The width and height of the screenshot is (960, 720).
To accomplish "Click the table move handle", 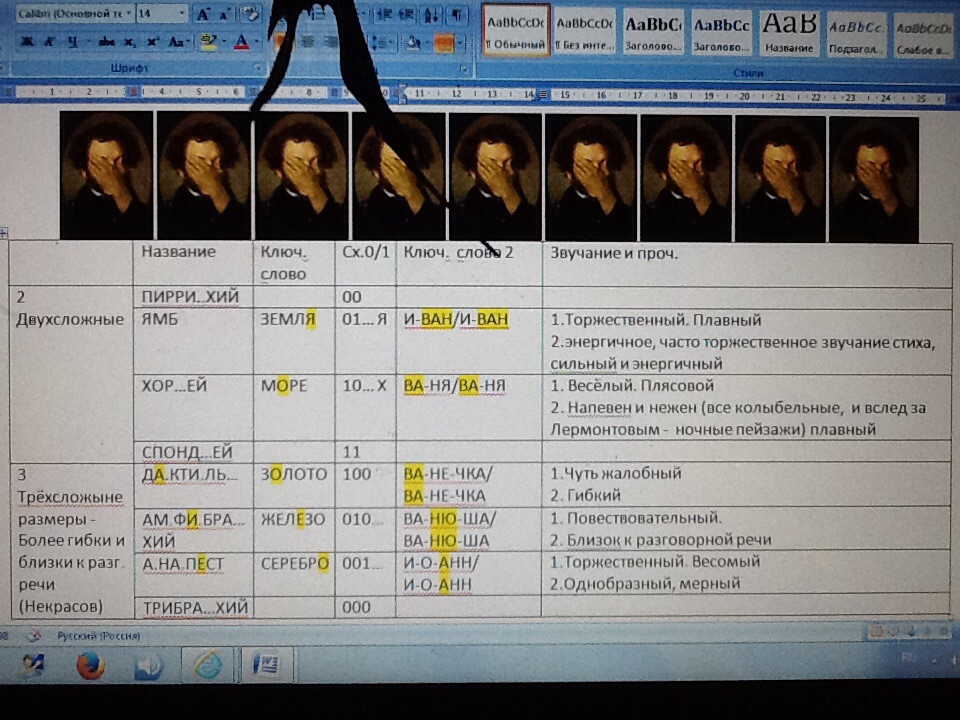I will (4, 233).
